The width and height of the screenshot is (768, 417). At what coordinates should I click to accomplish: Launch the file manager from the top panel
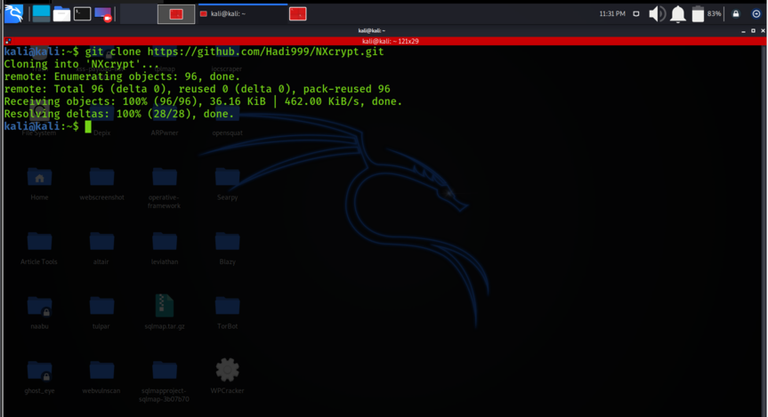coord(62,14)
